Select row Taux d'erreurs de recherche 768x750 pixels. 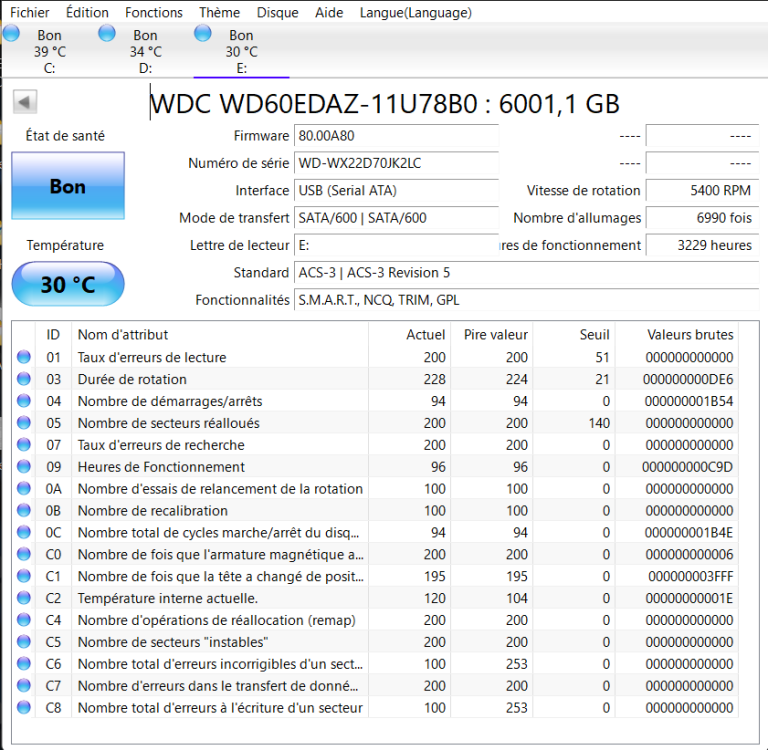point(375,445)
